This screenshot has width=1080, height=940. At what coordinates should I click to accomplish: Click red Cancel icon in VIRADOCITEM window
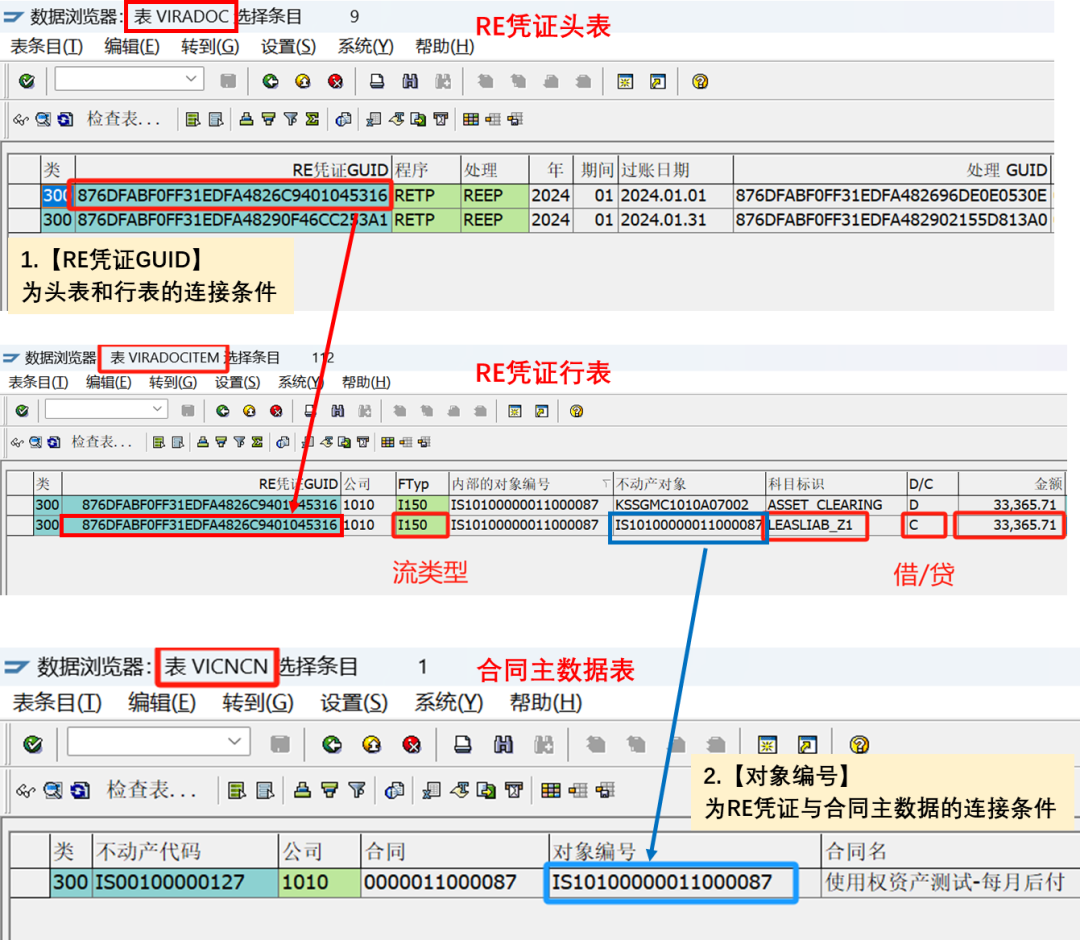(276, 411)
